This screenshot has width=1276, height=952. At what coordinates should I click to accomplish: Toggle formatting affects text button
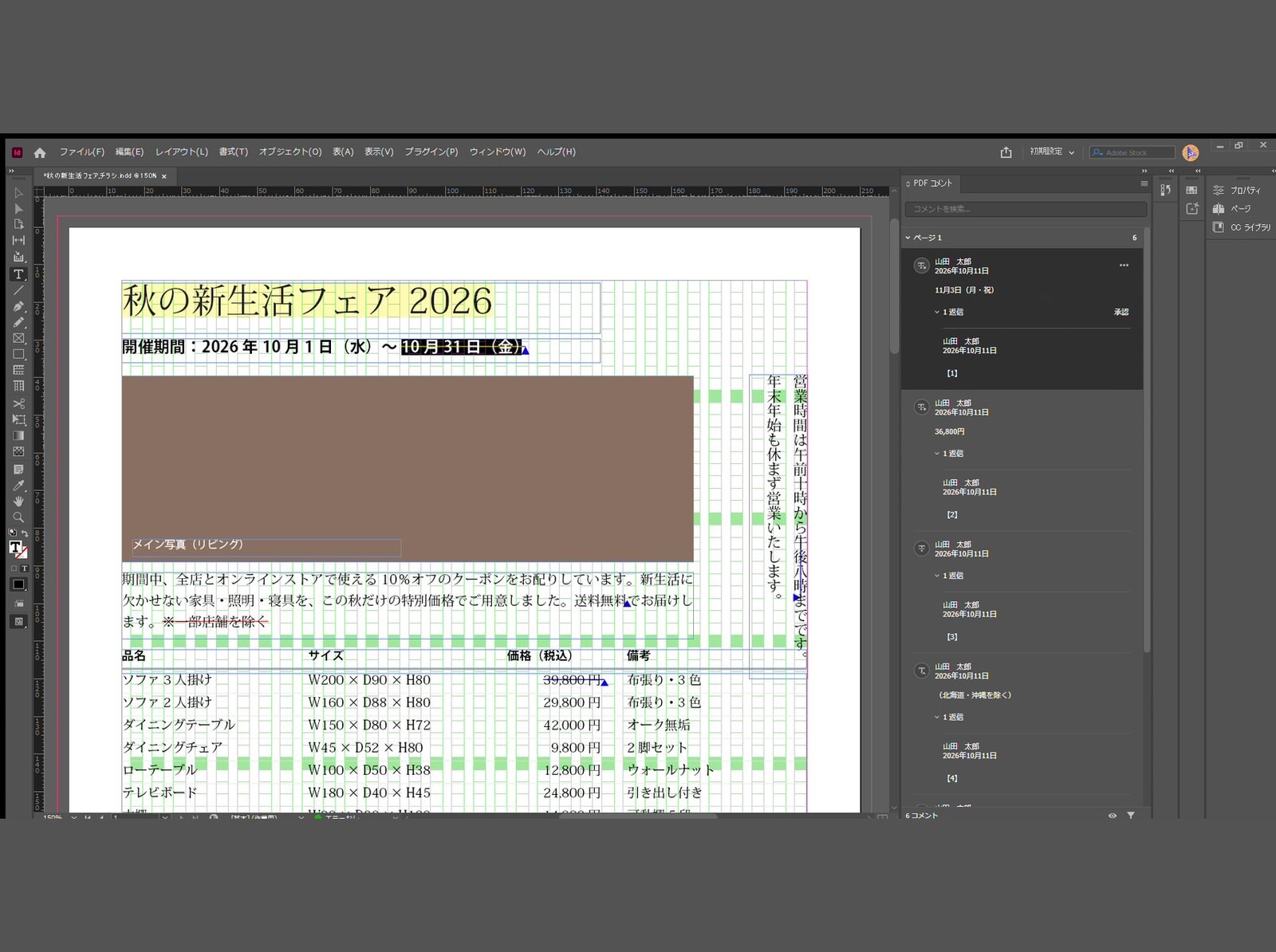25,568
